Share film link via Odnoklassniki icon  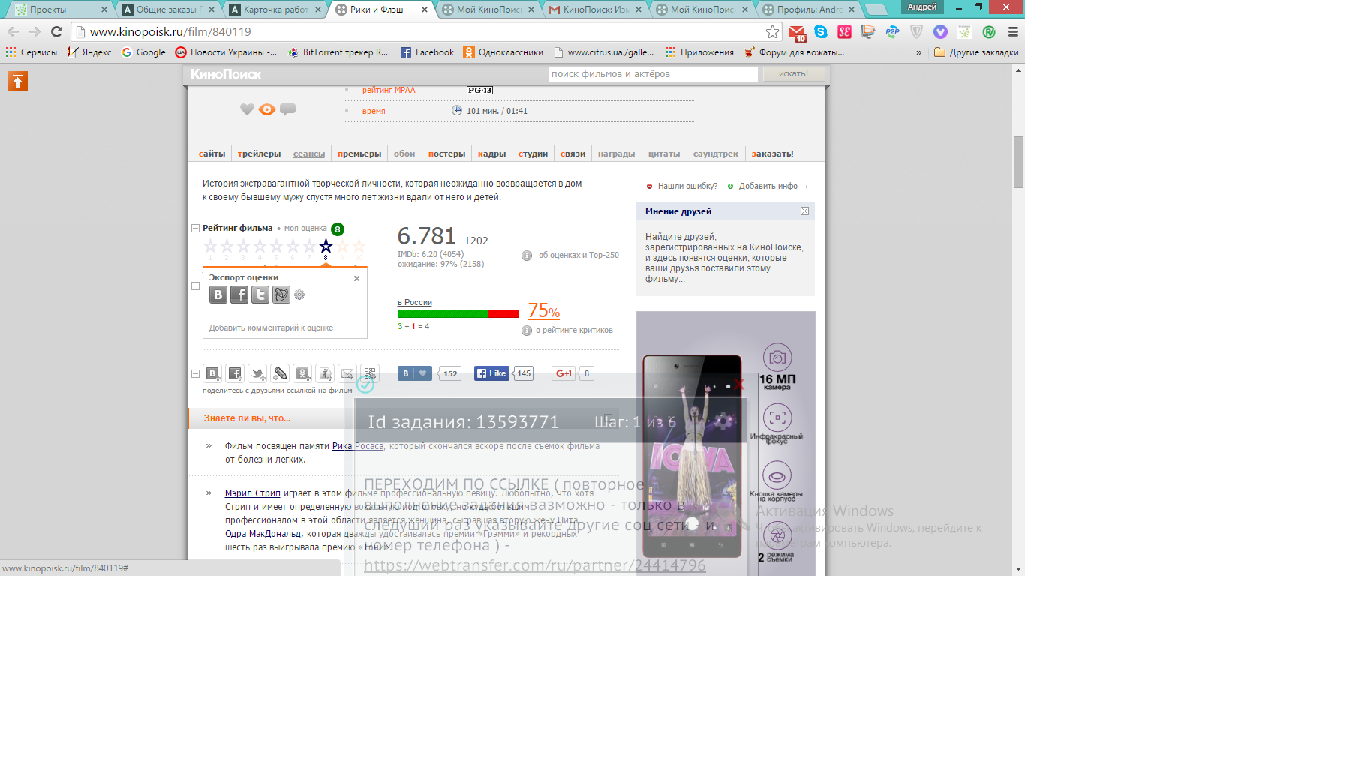click(302, 373)
